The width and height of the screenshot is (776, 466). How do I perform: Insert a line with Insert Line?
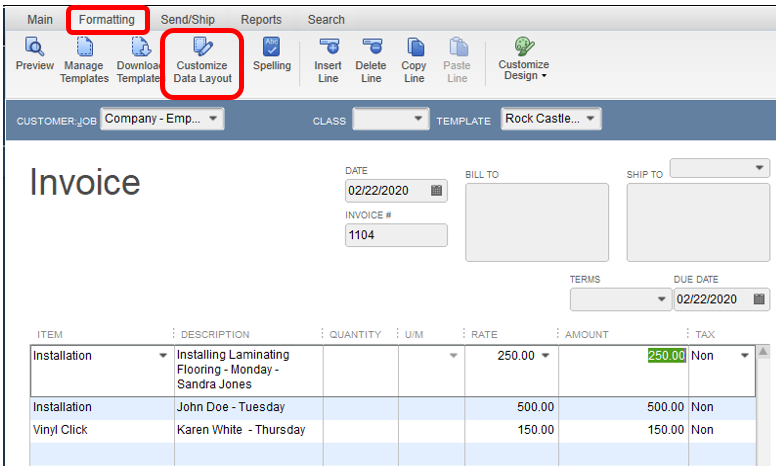[328, 60]
